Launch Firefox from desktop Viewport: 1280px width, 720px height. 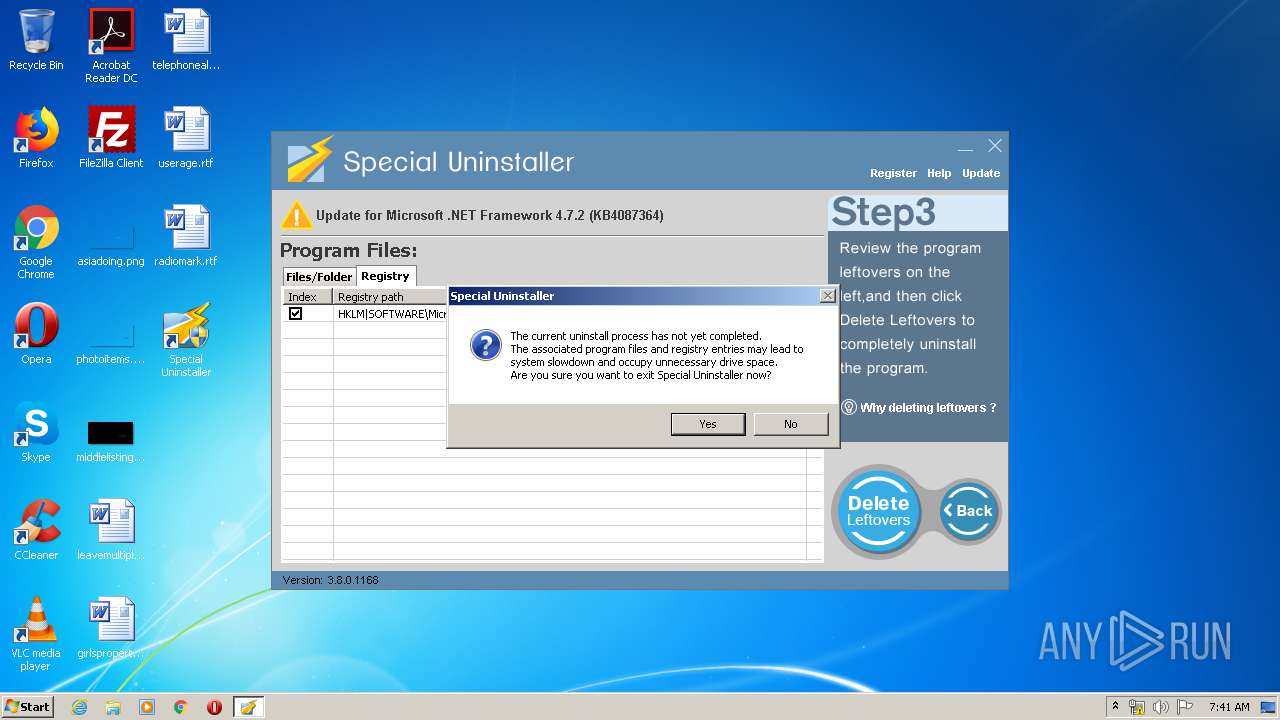(36, 139)
